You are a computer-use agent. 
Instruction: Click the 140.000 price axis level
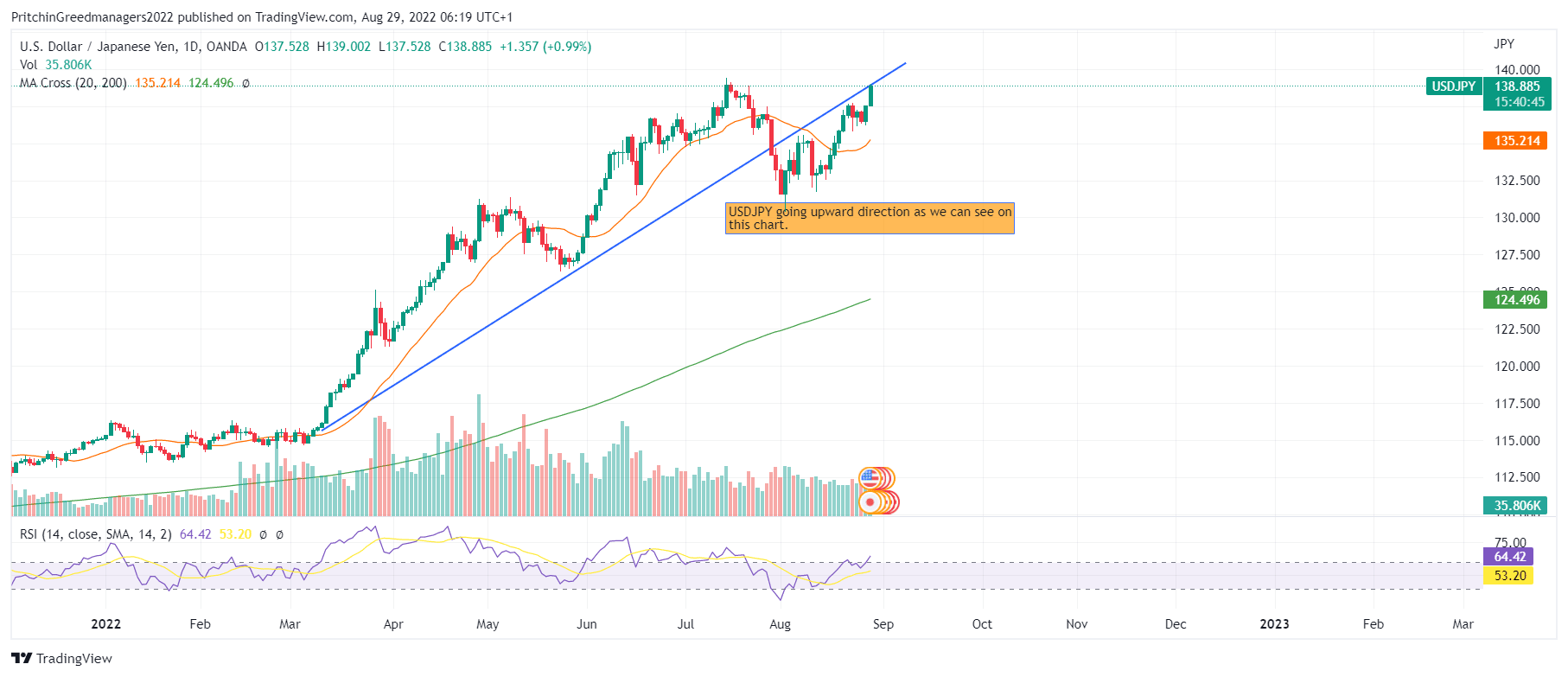[x=1518, y=70]
